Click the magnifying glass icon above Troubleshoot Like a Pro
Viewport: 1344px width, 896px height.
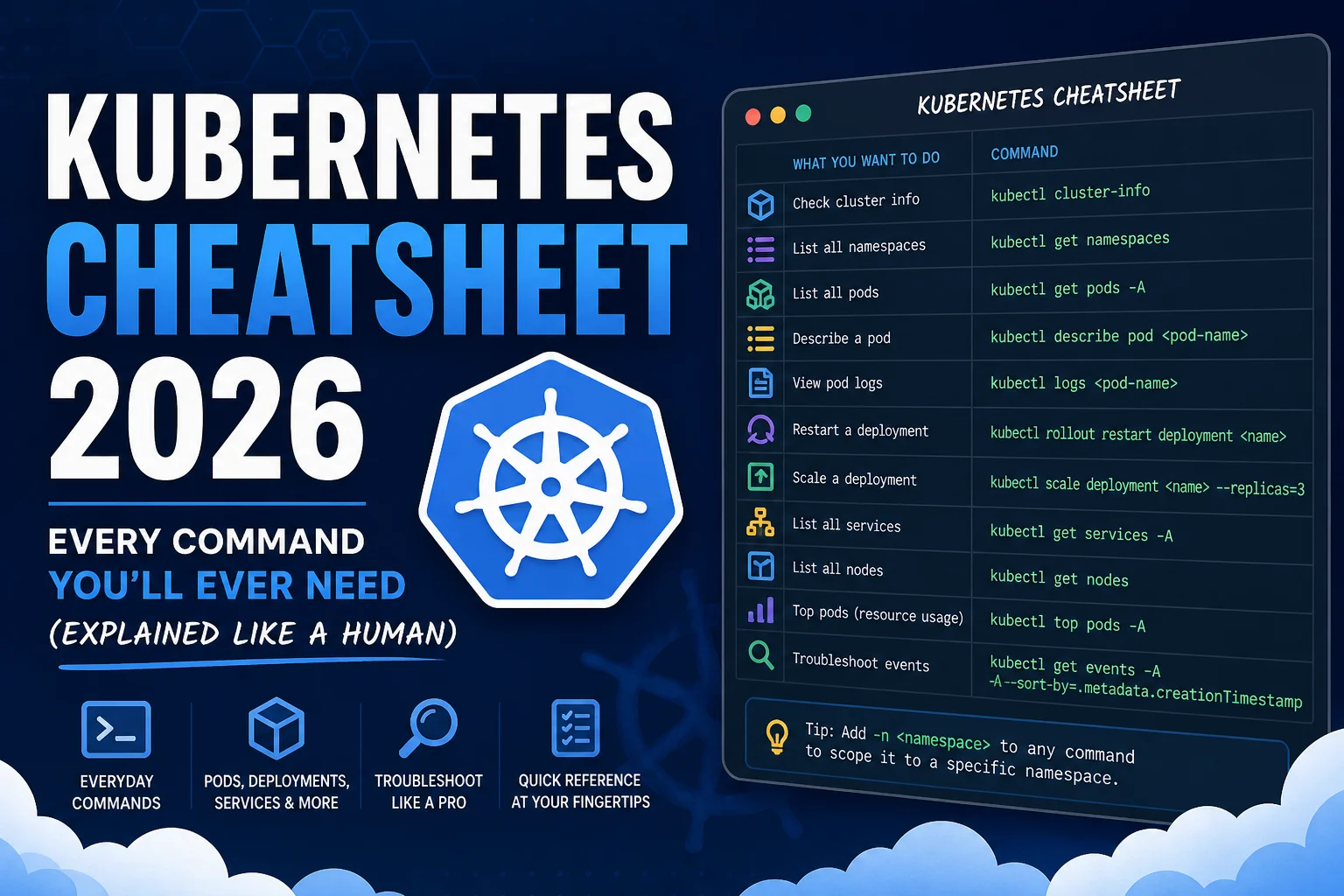[x=429, y=727]
